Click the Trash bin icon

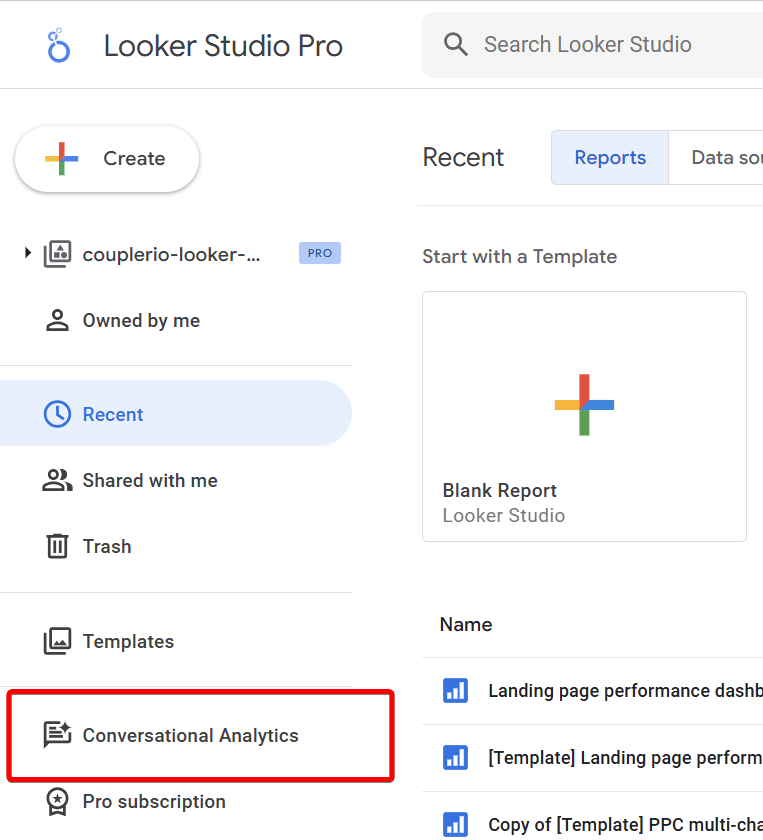click(x=57, y=546)
